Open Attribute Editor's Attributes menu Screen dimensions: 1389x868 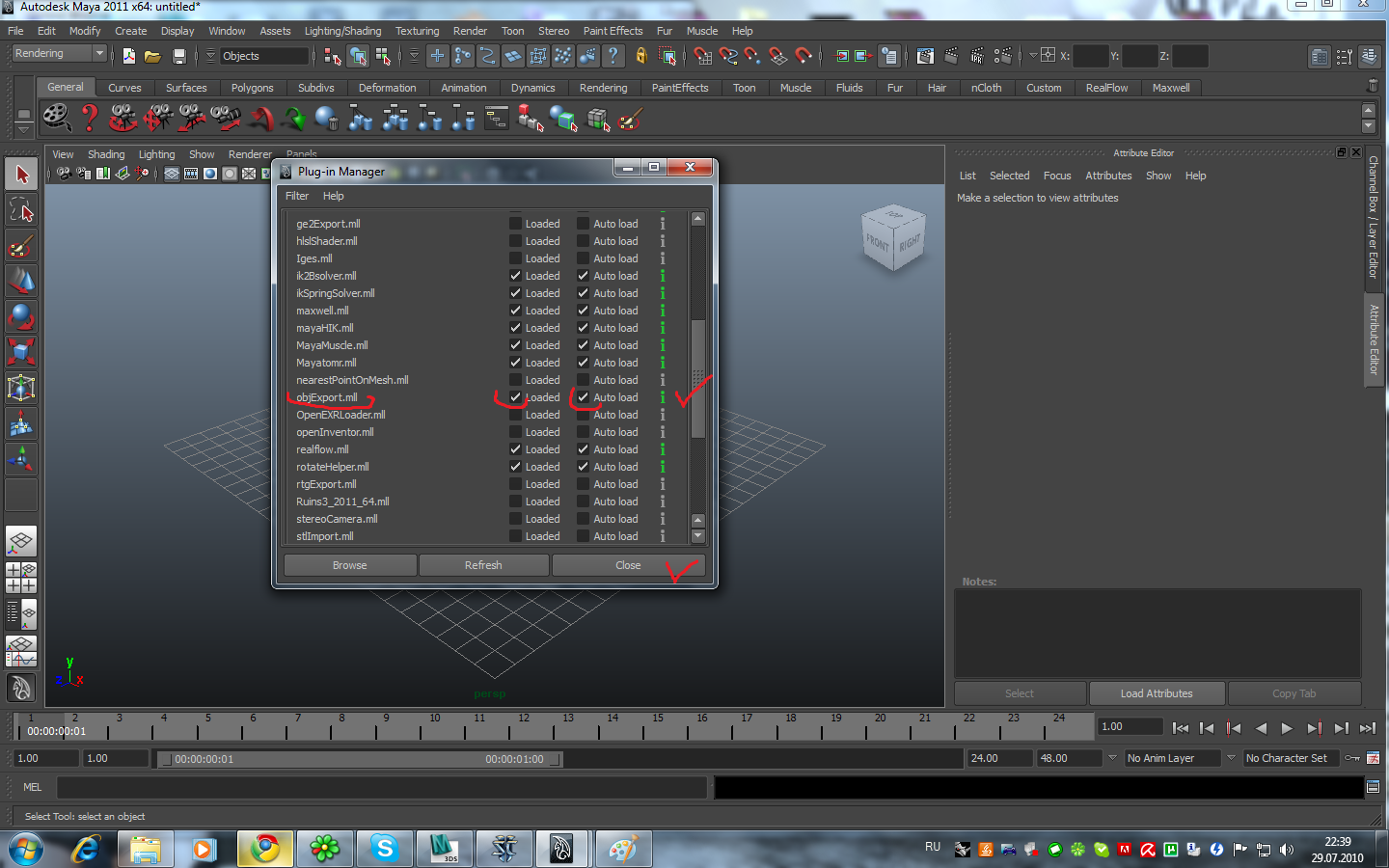click(x=1108, y=176)
